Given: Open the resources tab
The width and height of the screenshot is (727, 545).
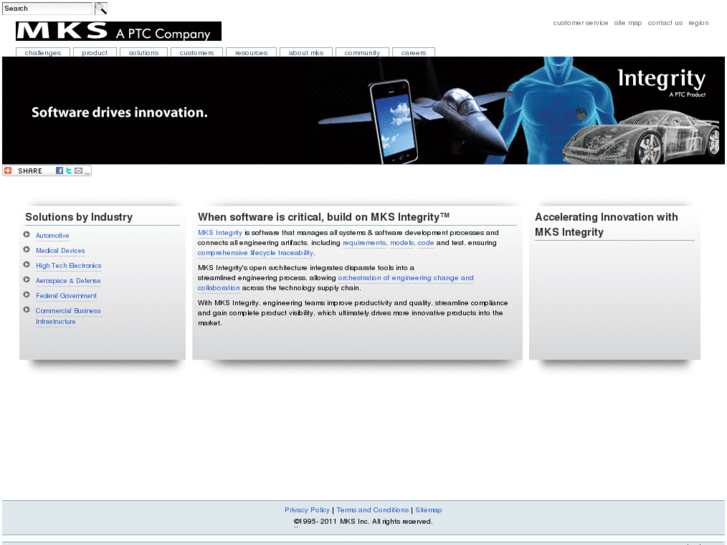Looking at the screenshot, I should coord(251,52).
